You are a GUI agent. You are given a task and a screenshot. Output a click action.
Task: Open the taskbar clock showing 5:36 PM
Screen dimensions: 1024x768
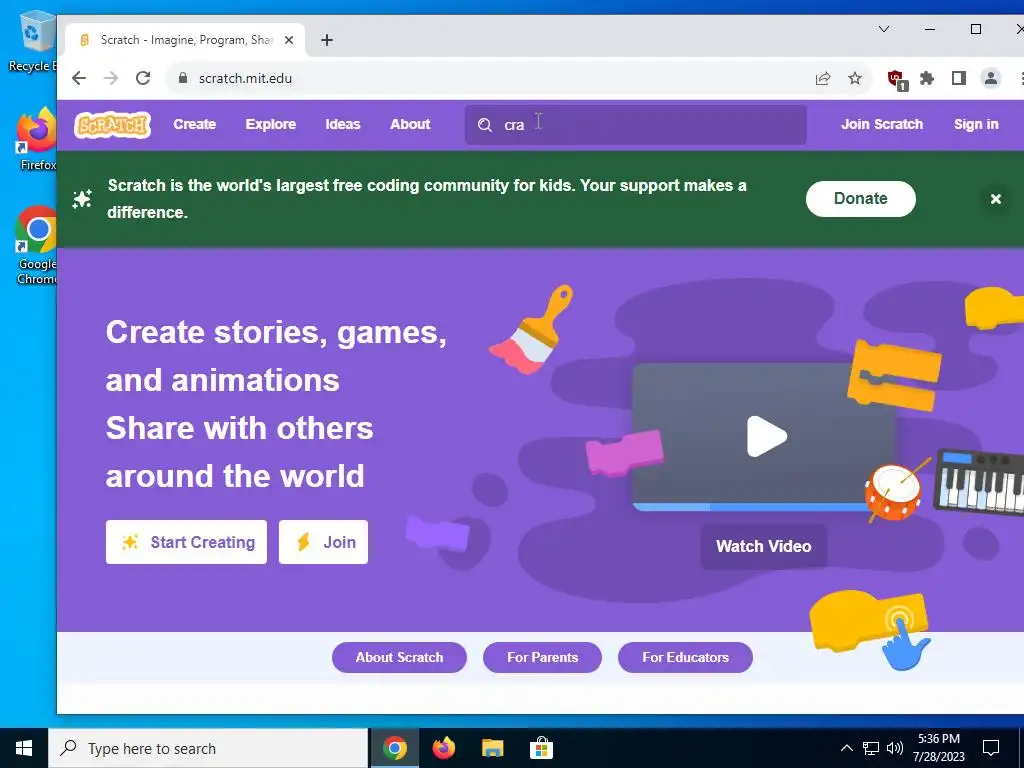[938, 748]
